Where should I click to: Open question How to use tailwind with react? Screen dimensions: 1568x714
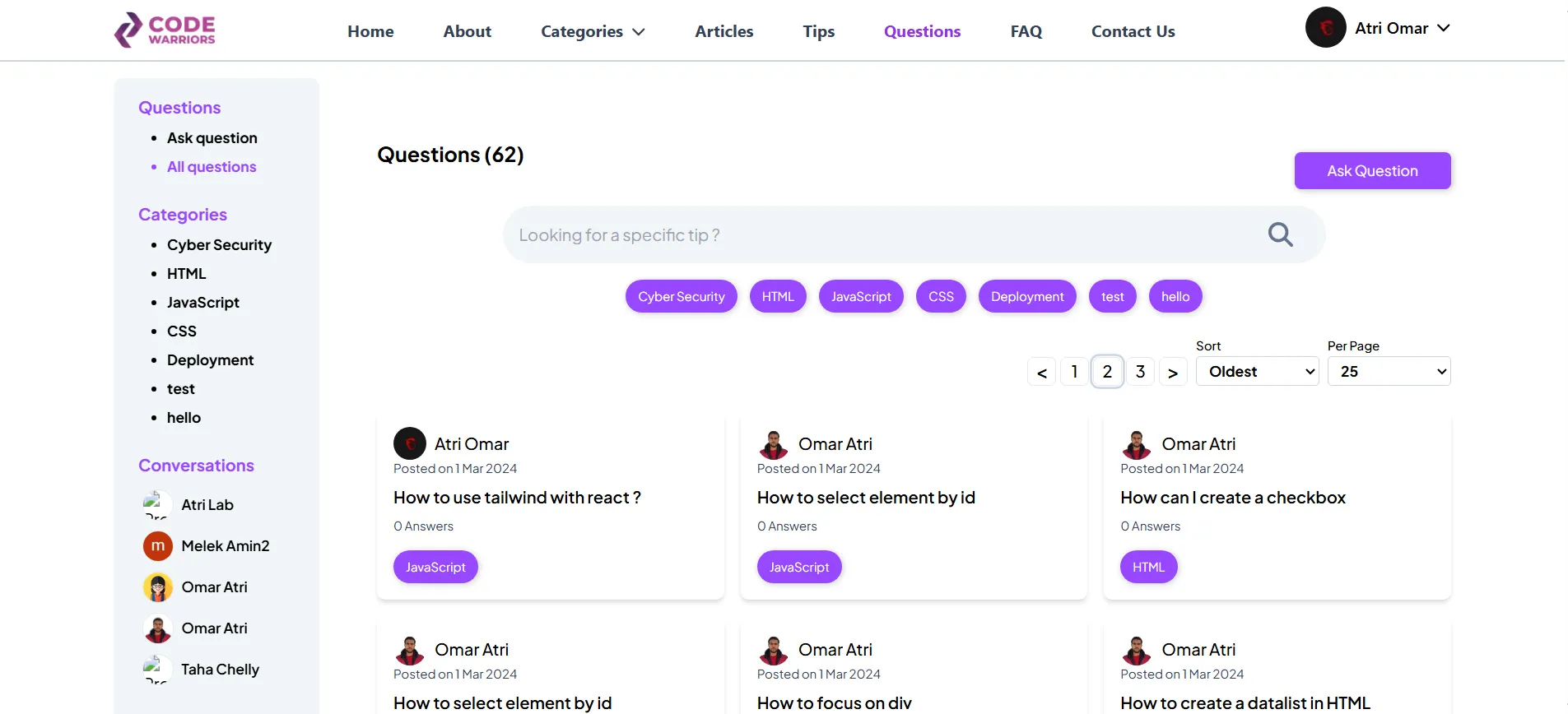tap(517, 498)
